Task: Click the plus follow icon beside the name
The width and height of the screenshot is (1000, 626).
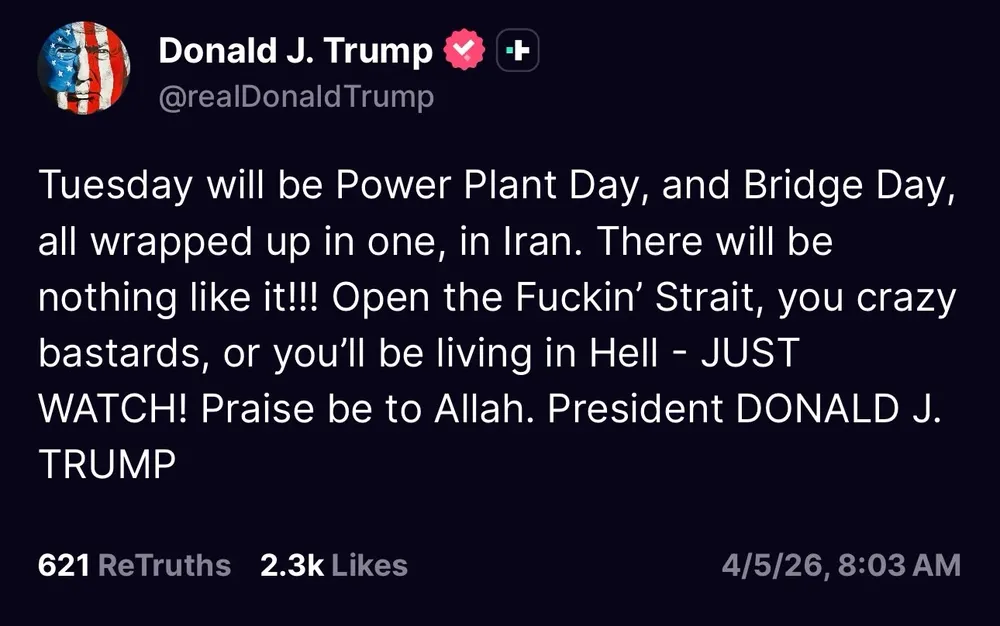Action: click(x=517, y=50)
